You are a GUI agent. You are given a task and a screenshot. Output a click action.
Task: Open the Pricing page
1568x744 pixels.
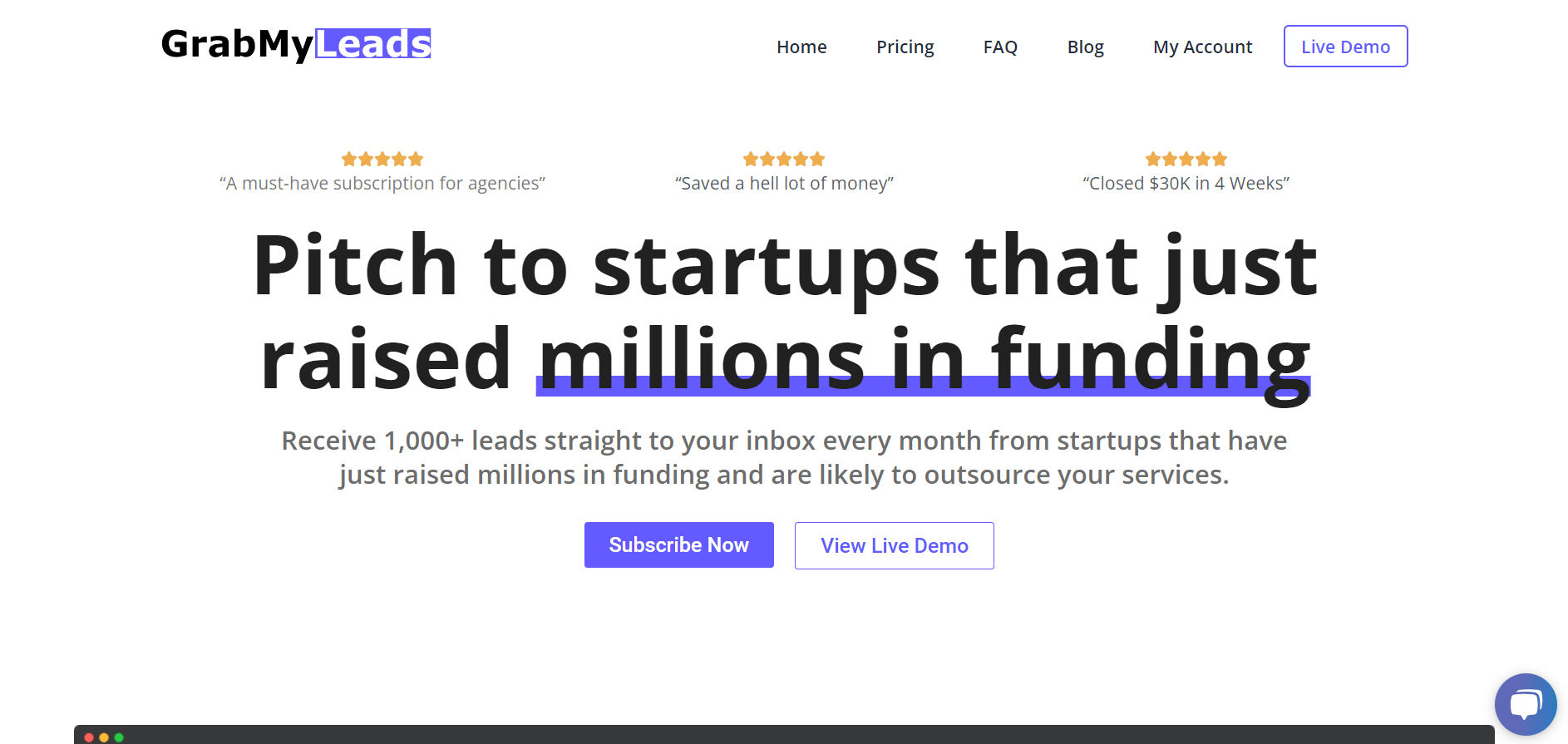pos(905,47)
